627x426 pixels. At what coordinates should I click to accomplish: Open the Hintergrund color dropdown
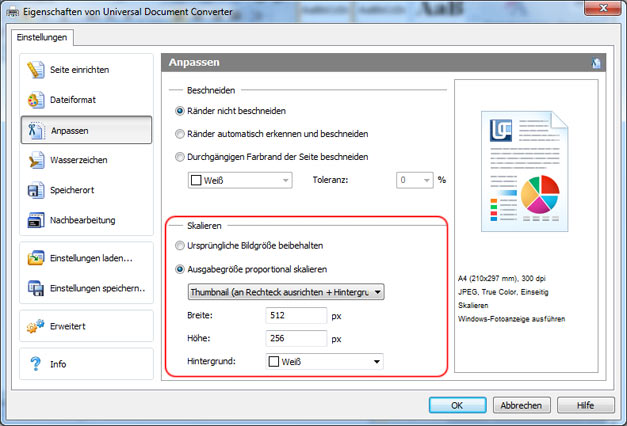[x=324, y=362]
